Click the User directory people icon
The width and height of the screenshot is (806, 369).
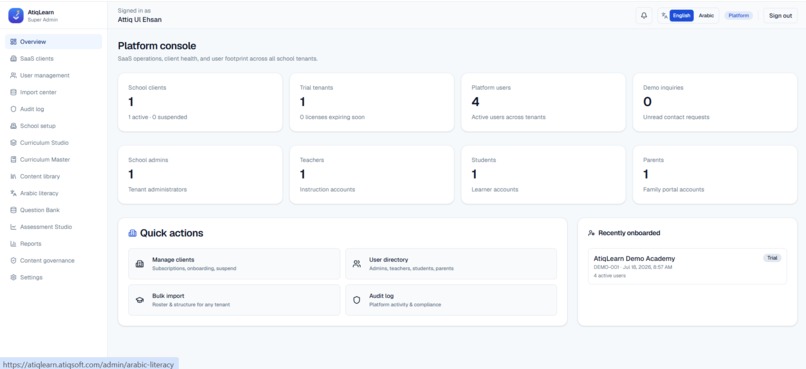(356, 264)
